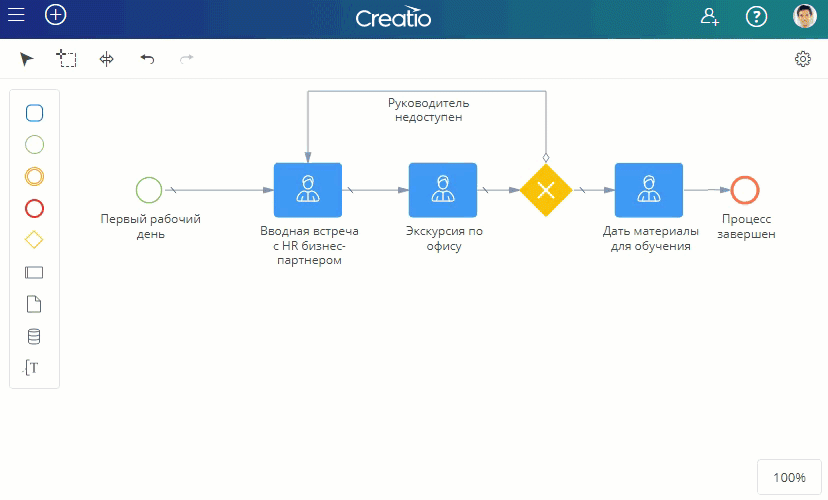828x500 pixels.
Task: Select the orange end event on canvas
Action: [x=745, y=190]
